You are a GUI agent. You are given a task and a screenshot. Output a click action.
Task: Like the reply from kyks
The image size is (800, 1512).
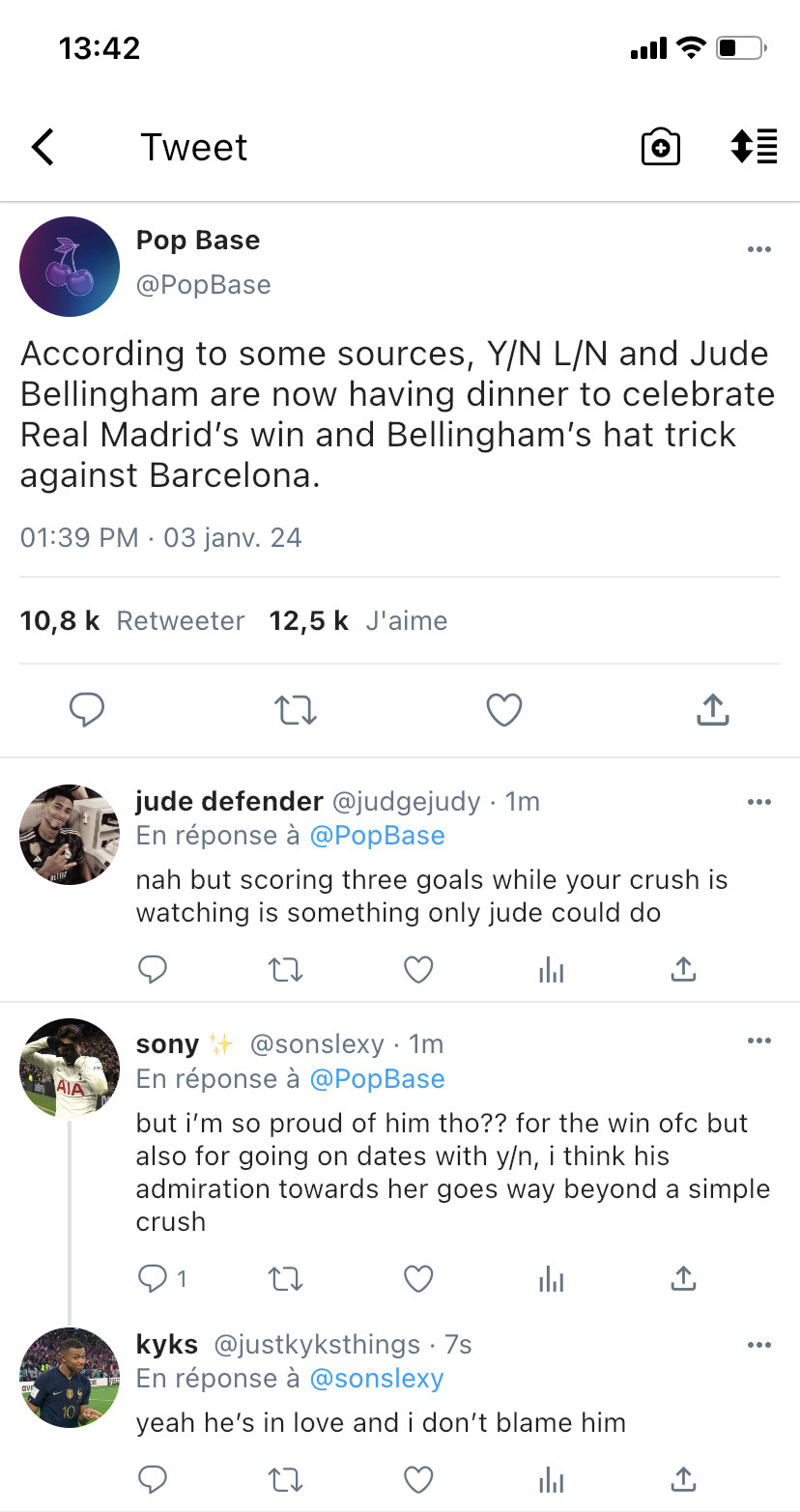click(x=417, y=1478)
